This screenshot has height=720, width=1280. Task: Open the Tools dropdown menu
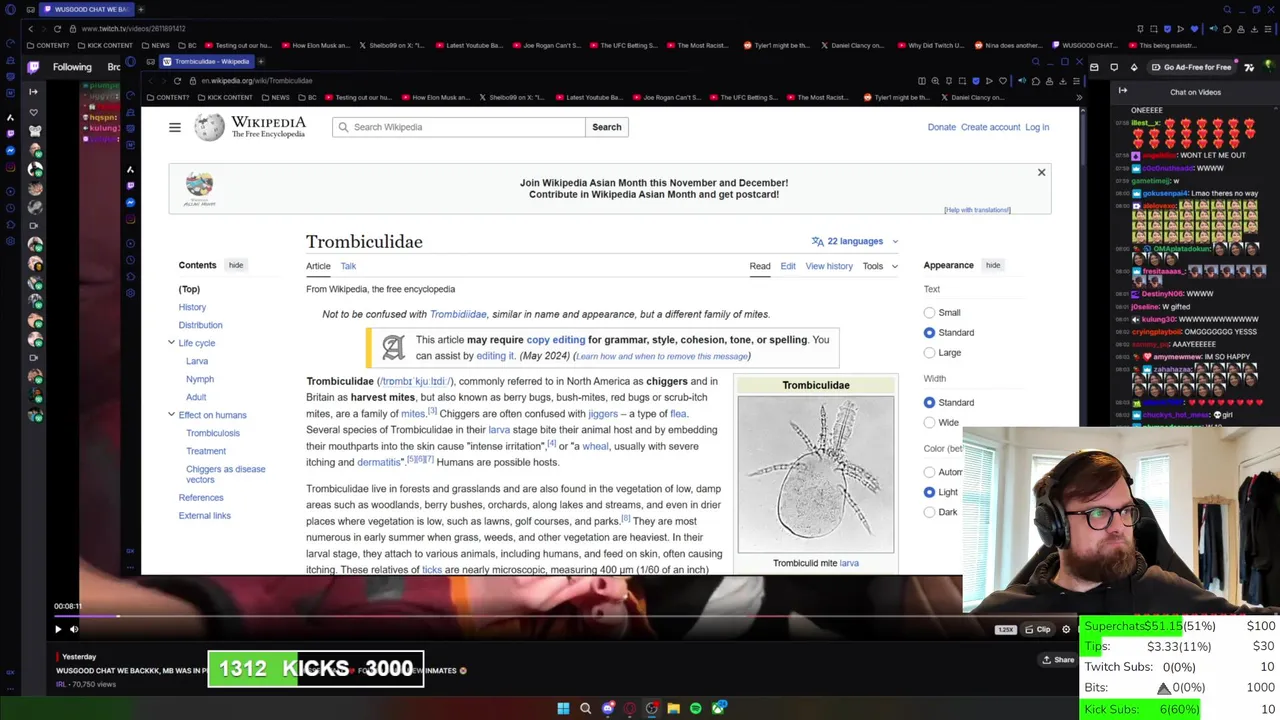pos(880,266)
